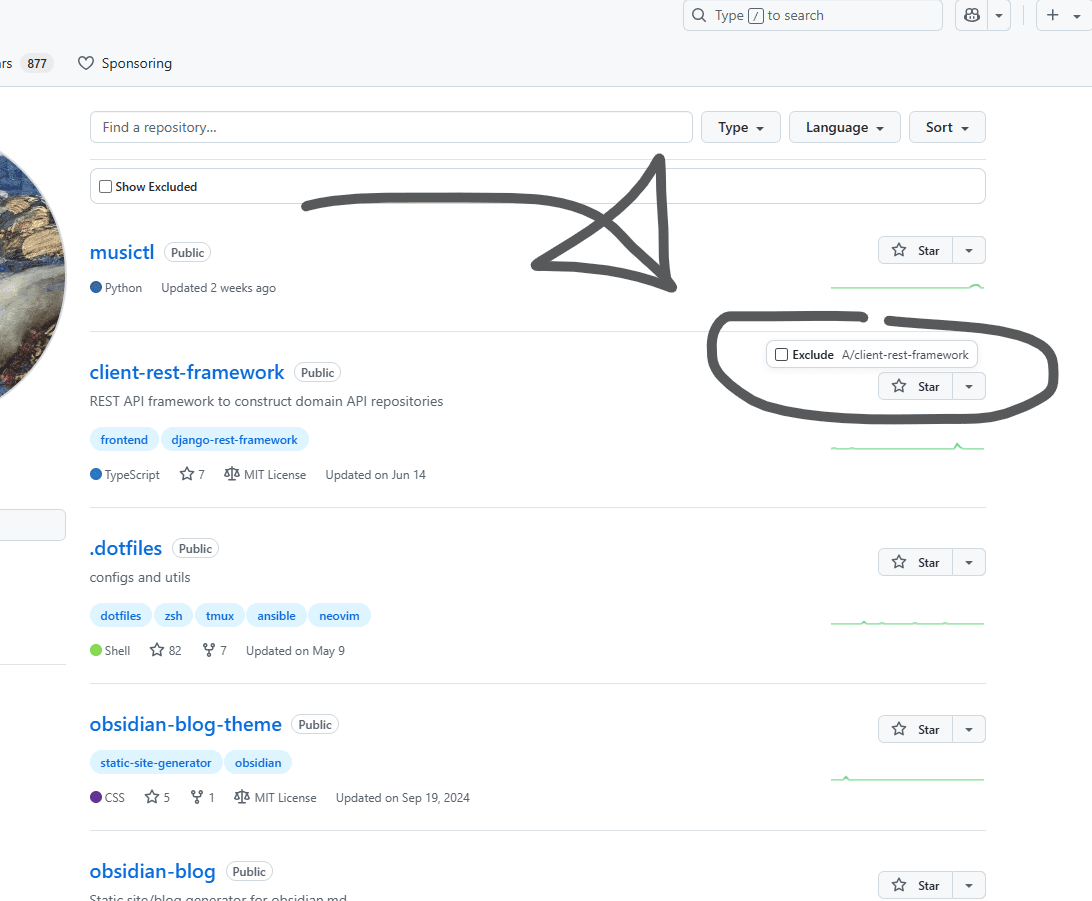Expand star lists dropdown for client-rest-framework
This screenshot has width=1092, height=901.
pos(969,386)
